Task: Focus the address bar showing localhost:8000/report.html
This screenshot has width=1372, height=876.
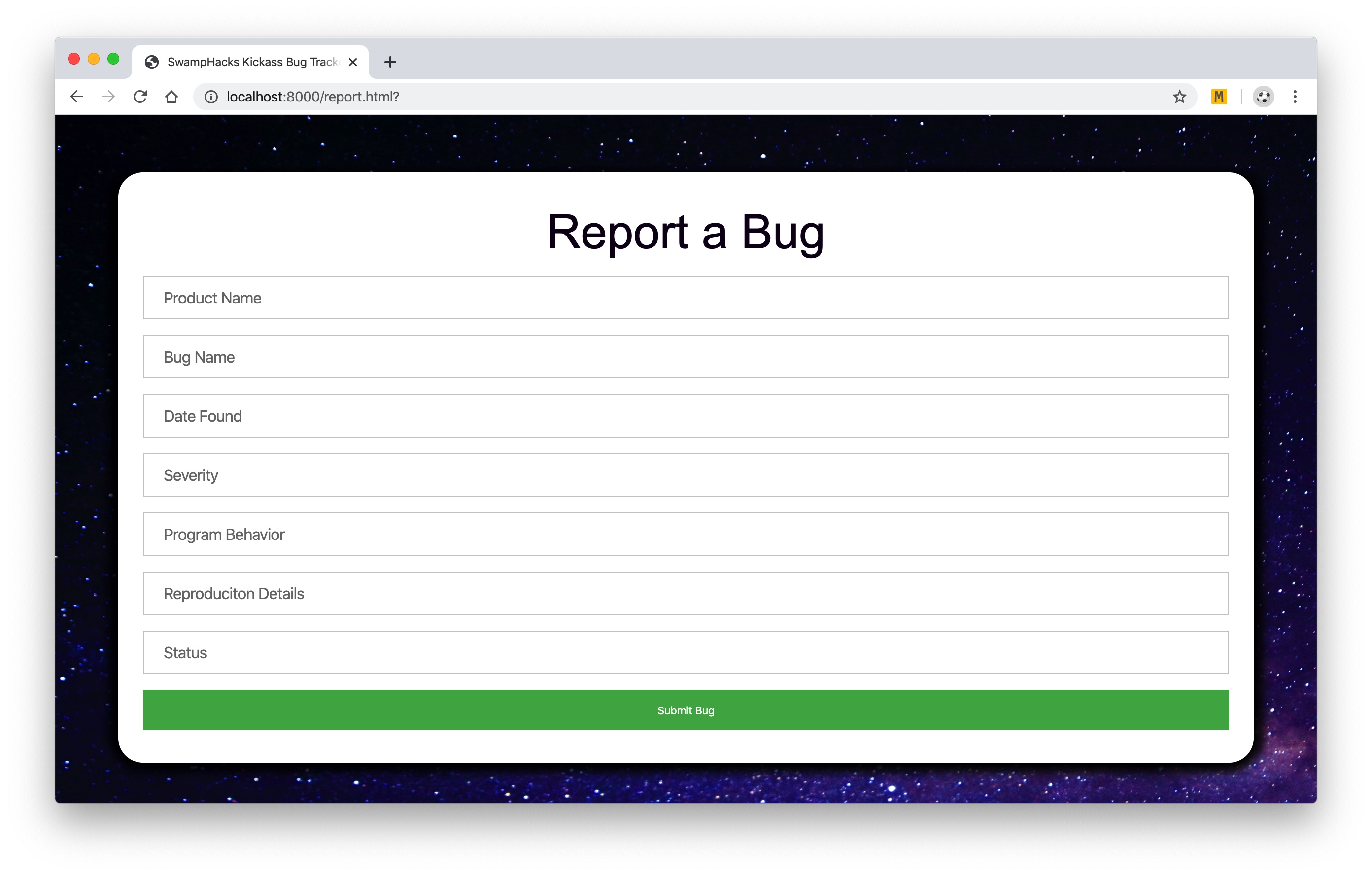Action: click(x=684, y=97)
